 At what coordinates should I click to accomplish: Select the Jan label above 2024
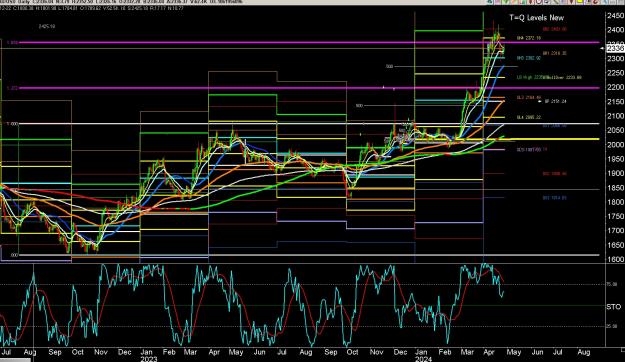coord(421,352)
